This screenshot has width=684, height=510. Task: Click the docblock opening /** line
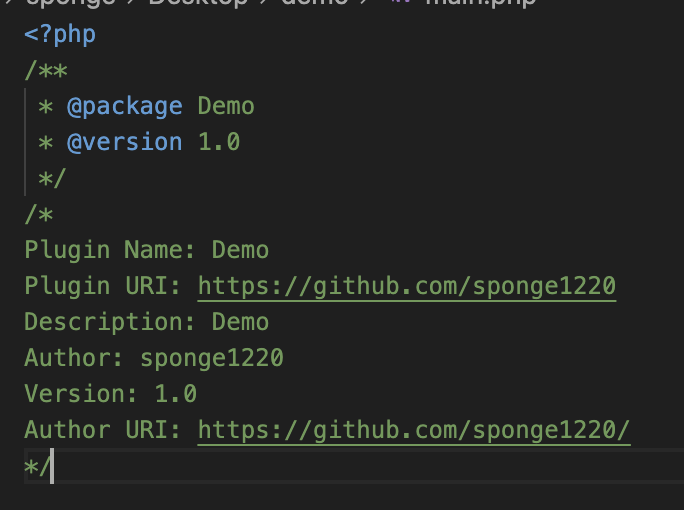46,70
